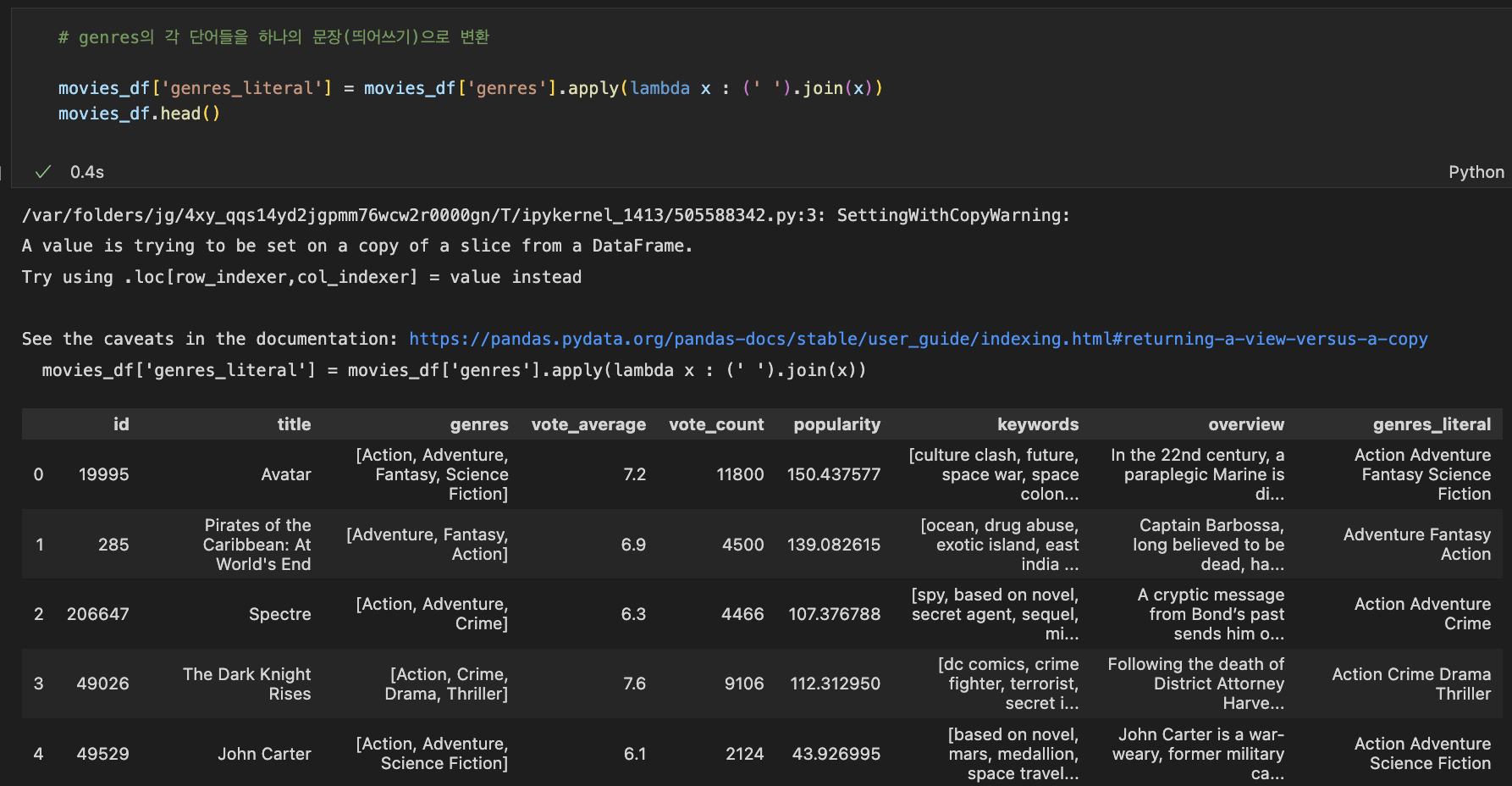Screen dimensions: 1512x786
Task: Place cursor on the 'movies_df.head()' code line
Action: point(140,113)
